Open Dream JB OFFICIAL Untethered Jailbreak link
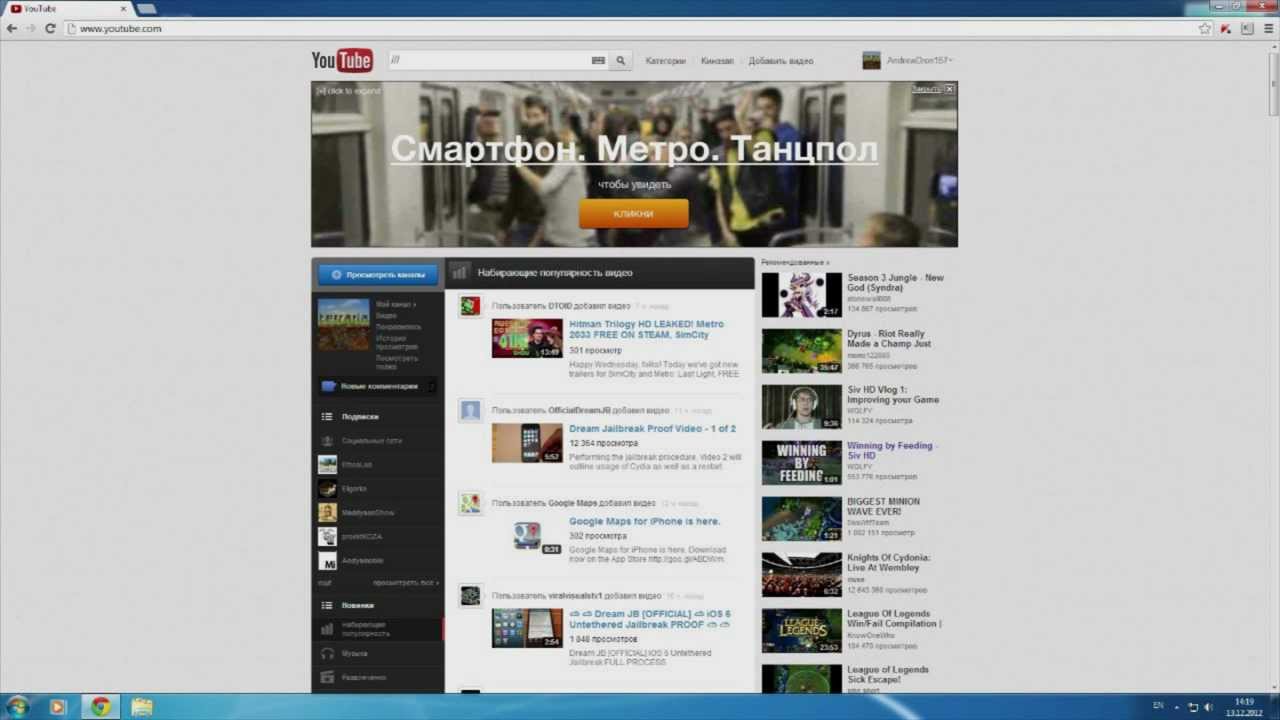 [650, 619]
